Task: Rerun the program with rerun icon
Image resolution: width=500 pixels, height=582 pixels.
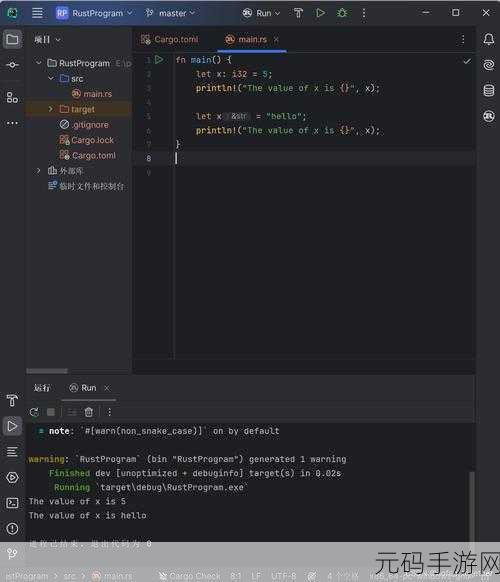Action: tap(34, 412)
